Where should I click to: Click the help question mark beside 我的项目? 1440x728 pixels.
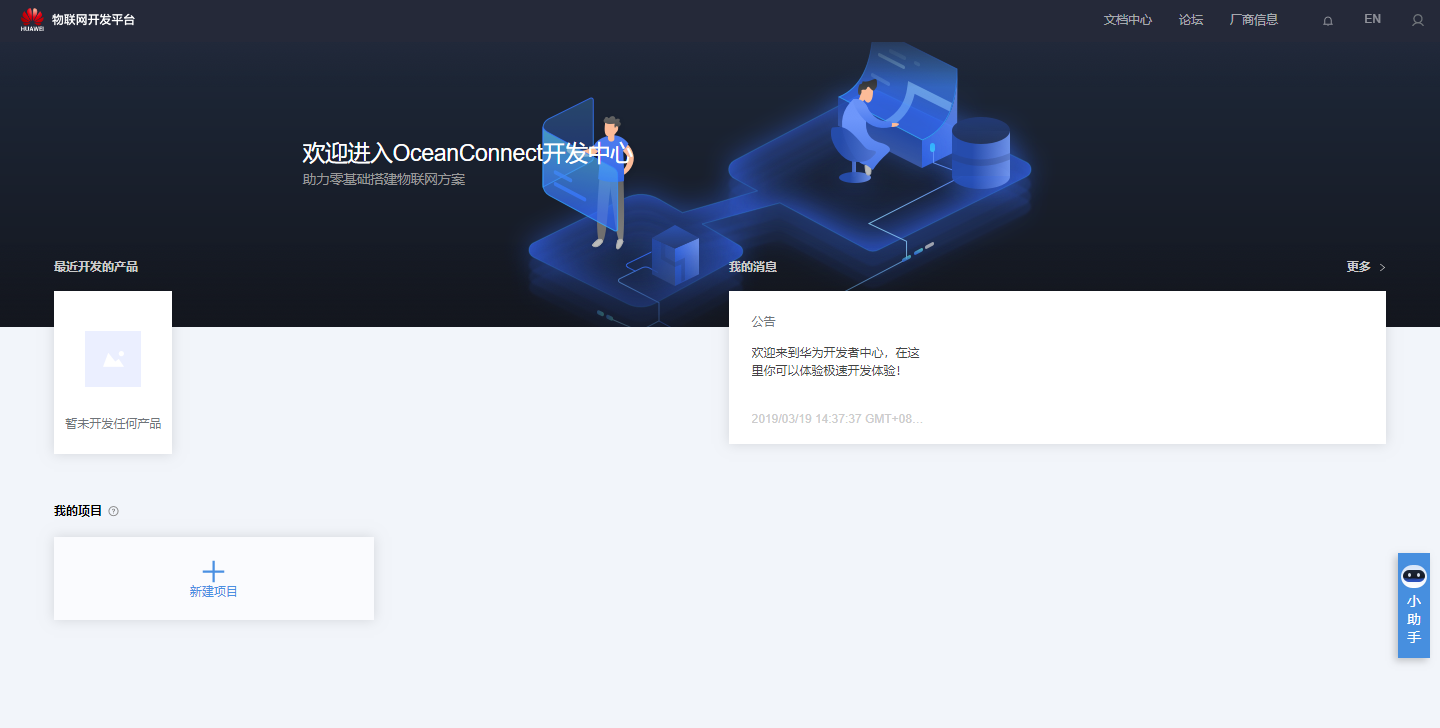pyautogui.click(x=113, y=511)
